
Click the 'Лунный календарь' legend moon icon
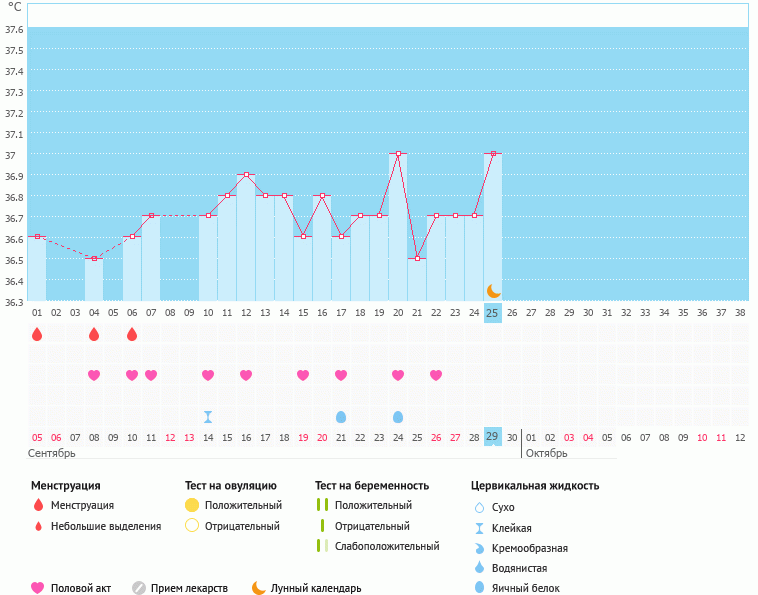point(259,588)
